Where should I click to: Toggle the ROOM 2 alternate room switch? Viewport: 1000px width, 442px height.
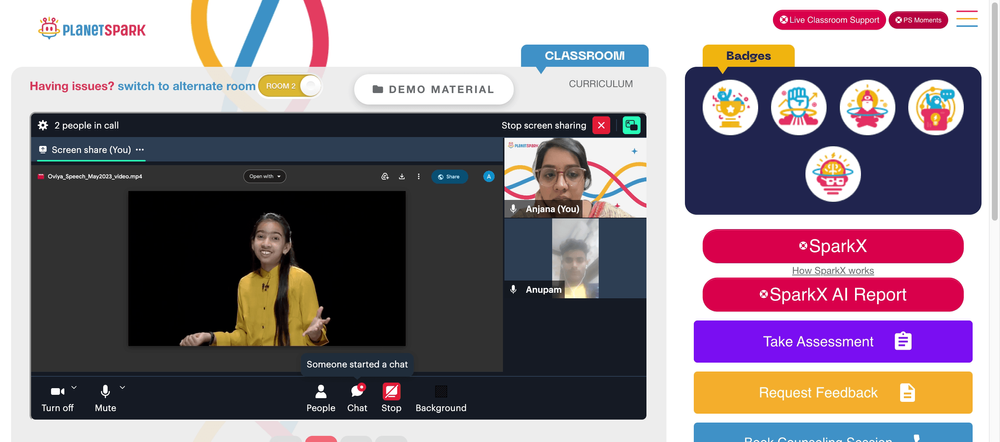click(290, 86)
